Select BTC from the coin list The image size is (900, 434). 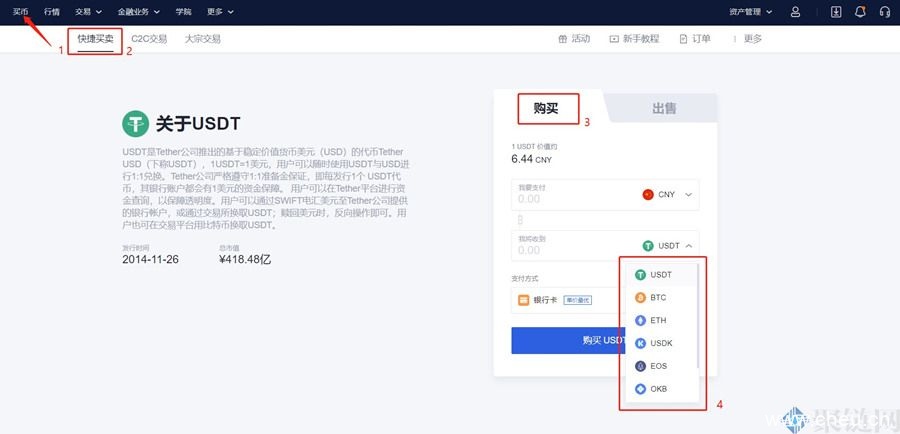click(657, 298)
